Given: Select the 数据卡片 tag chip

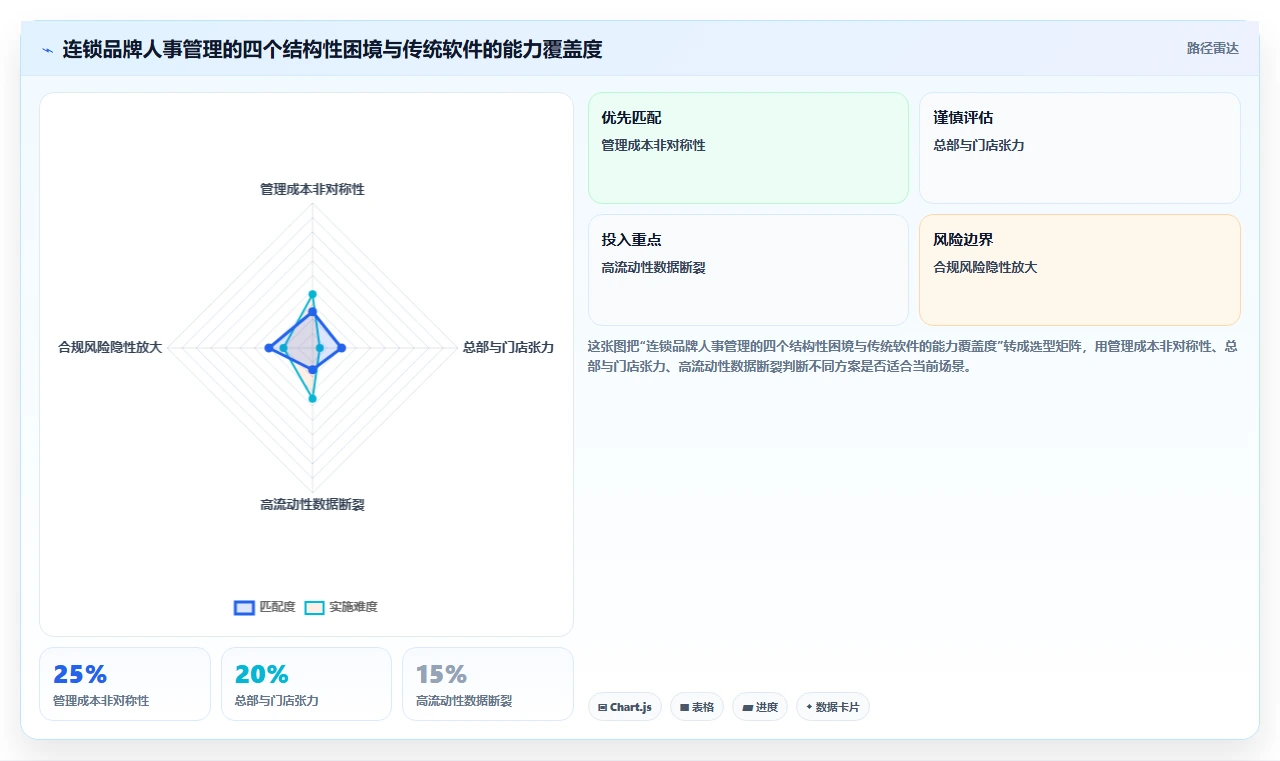Looking at the screenshot, I should [x=833, y=707].
